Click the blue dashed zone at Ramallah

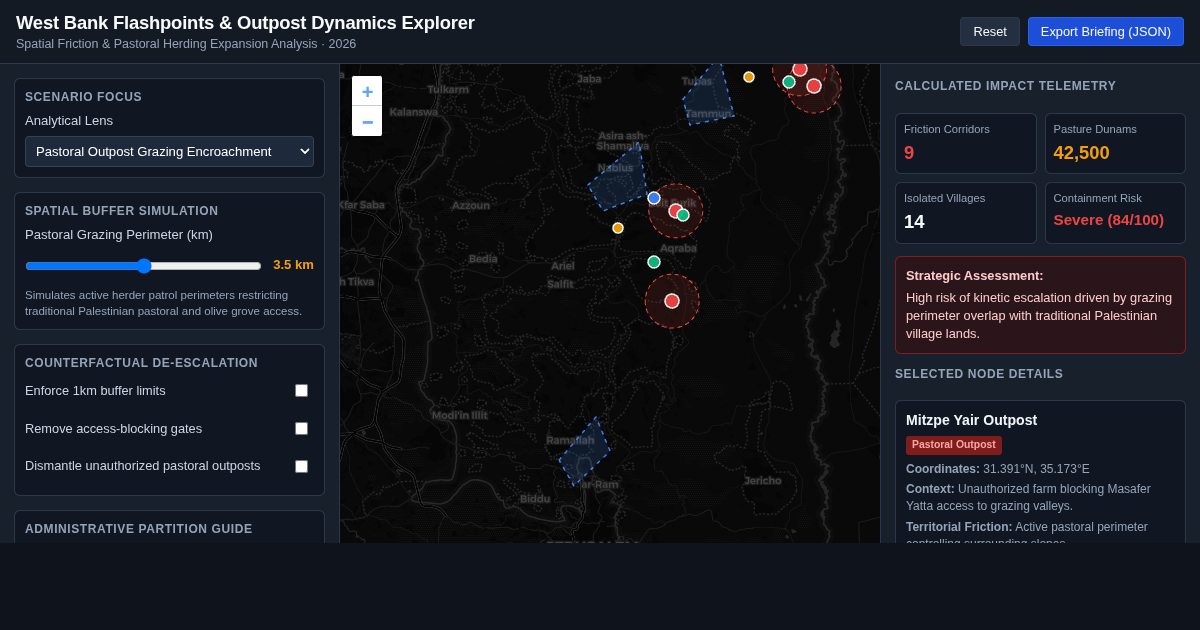[585, 452]
